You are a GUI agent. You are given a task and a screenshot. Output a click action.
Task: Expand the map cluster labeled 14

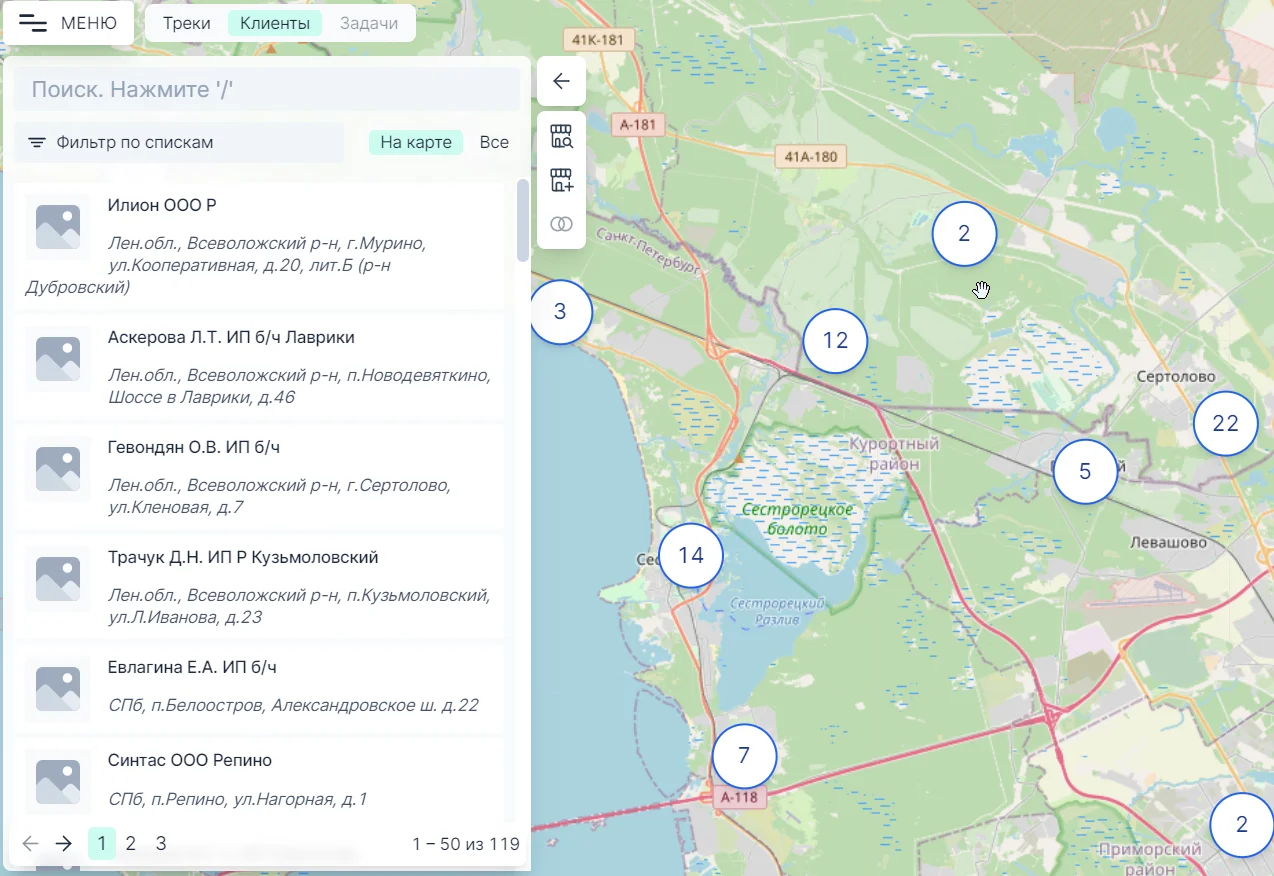tap(691, 555)
